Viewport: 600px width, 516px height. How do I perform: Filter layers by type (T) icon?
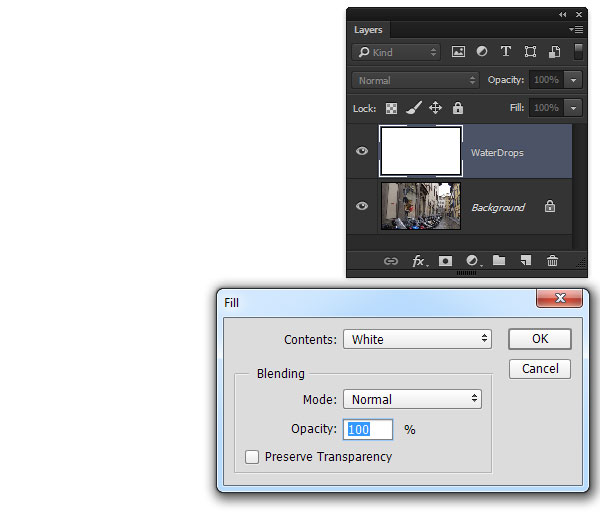[506, 52]
